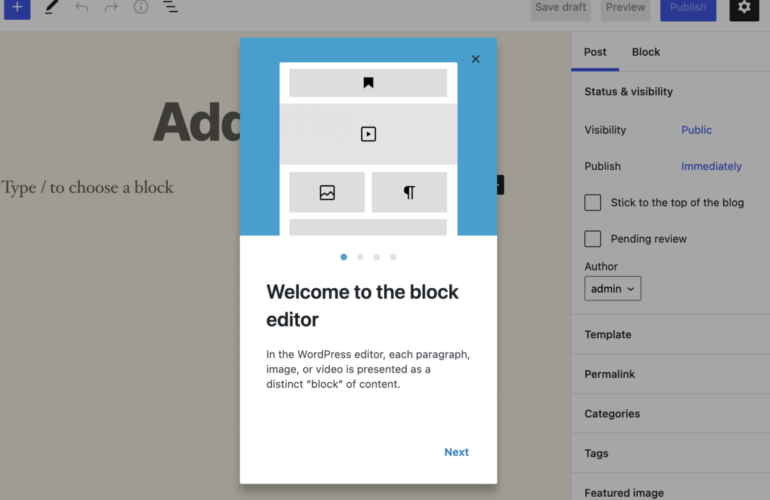Select the Tools pencil icon
The image size is (770, 500).
tap(51, 7)
